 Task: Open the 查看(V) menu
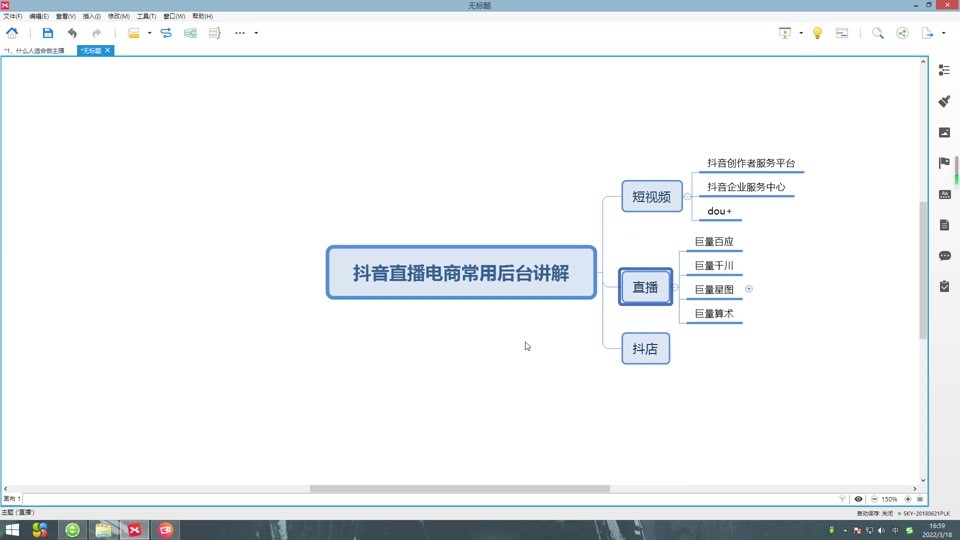point(66,17)
